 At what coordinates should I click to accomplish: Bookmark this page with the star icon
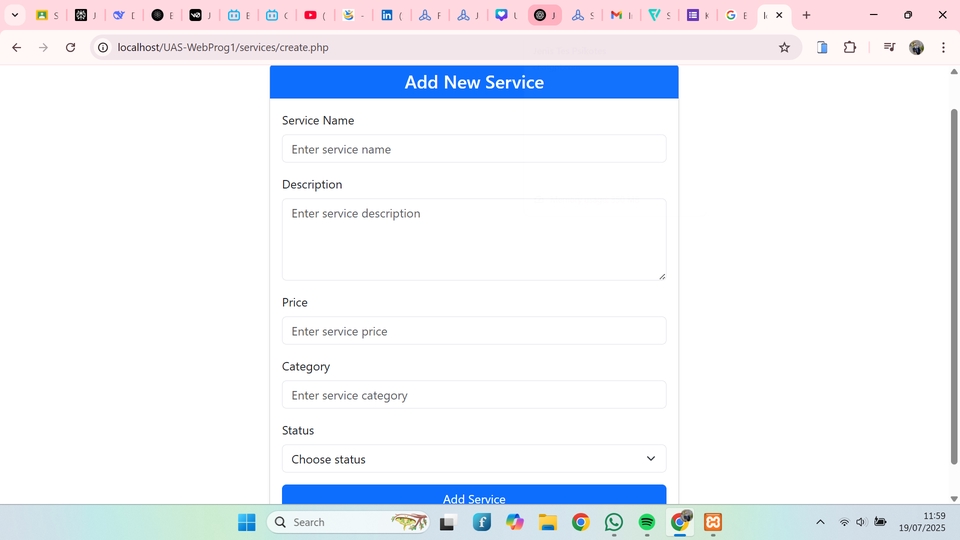tap(784, 47)
